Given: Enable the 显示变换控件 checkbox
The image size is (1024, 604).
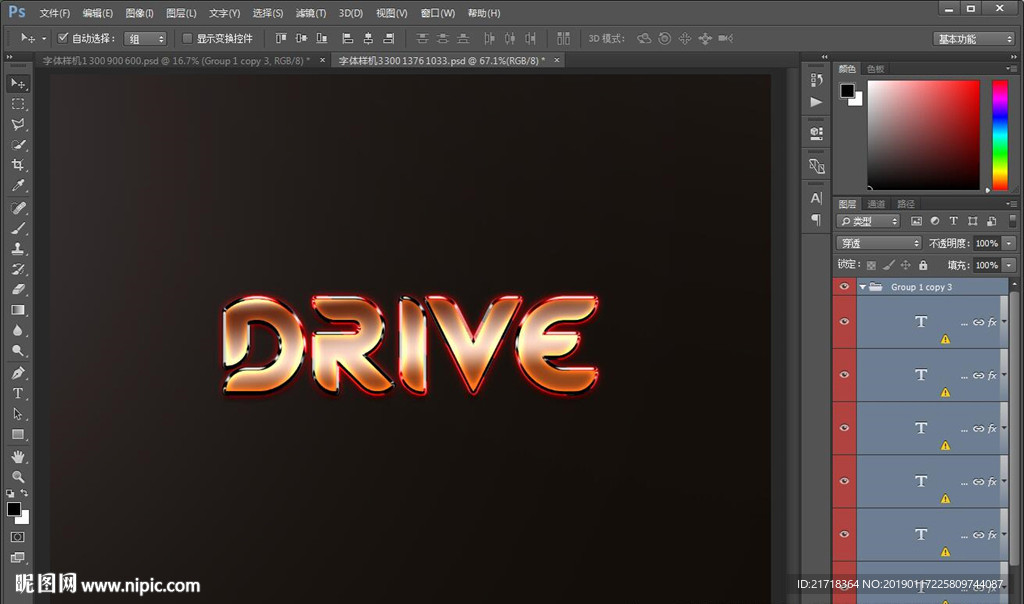Looking at the screenshot, I should point(187,38).
